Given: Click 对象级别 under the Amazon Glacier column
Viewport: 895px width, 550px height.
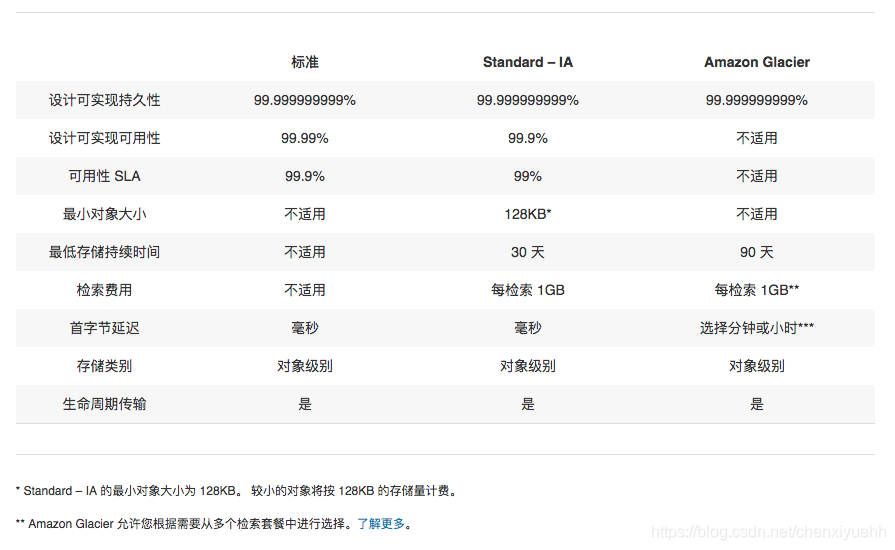Looking at the screenshot, I should click(x=757, y=366).
